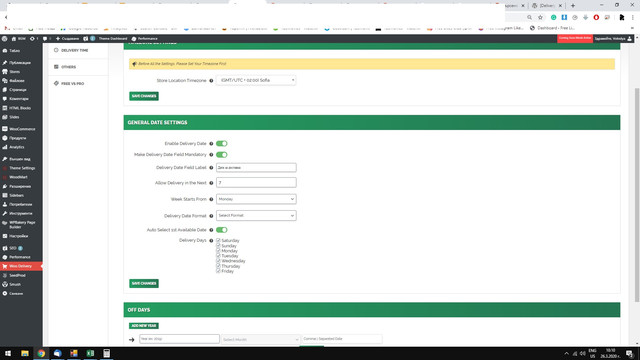640x360 pixels.
Task: Open Excel from taskbar
Action: (90, 353)
